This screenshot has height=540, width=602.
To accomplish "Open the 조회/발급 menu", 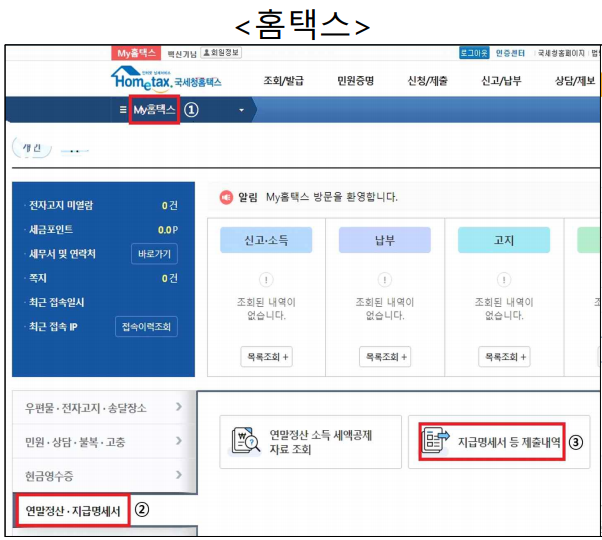I will 283,81.
